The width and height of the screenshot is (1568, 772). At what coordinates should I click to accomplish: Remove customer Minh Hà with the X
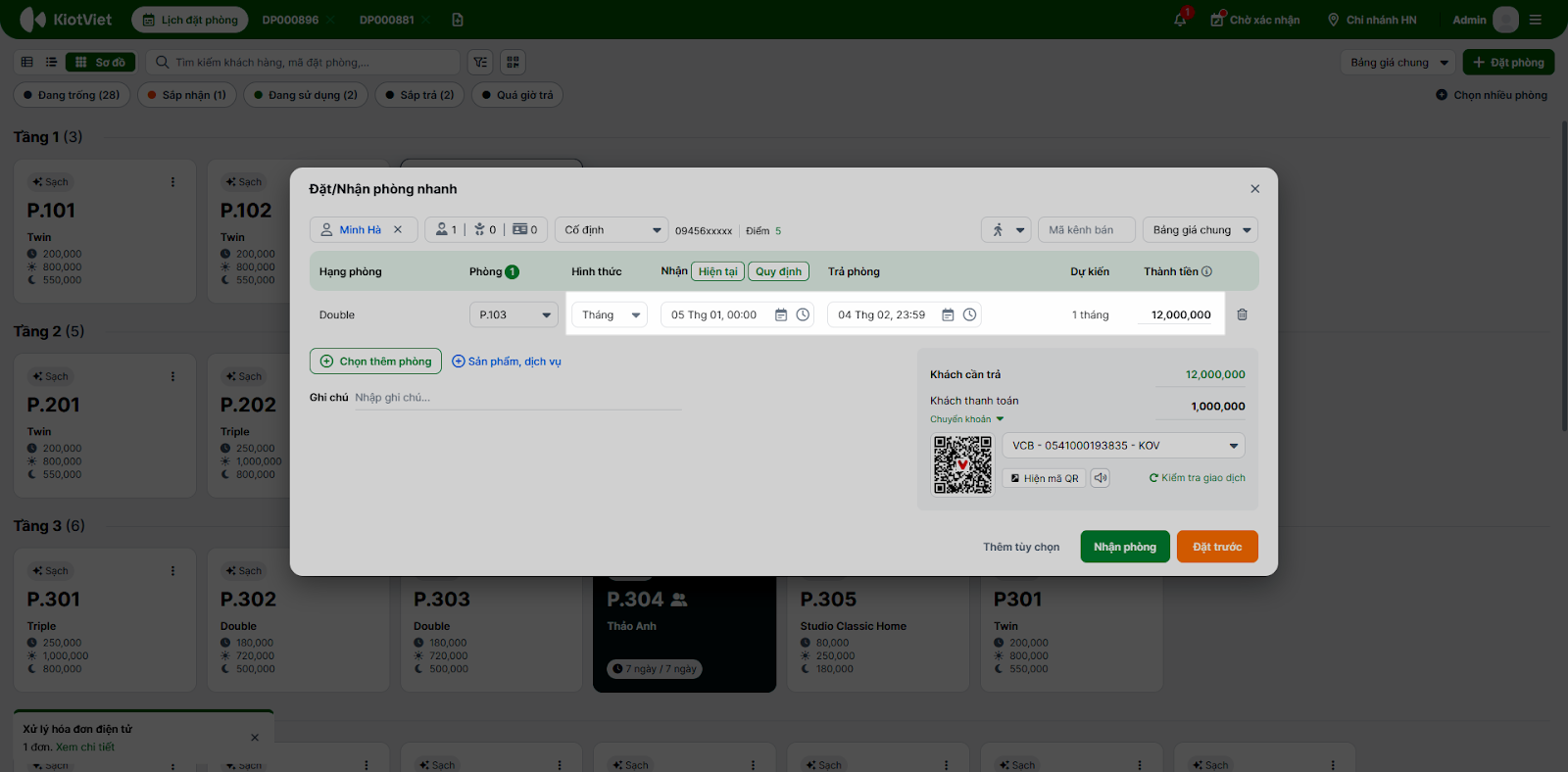tap(398, 230)
